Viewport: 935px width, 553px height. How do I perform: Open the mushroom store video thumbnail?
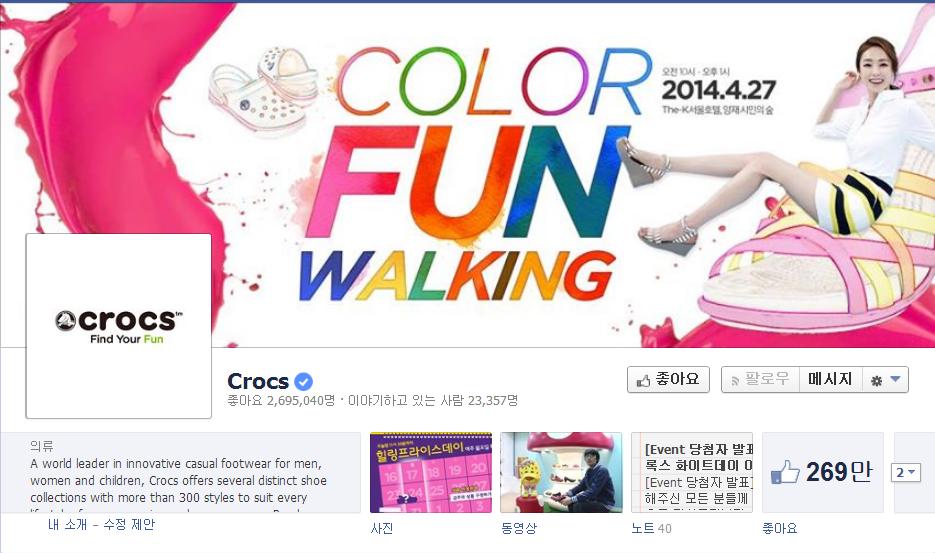pos(561,472)
